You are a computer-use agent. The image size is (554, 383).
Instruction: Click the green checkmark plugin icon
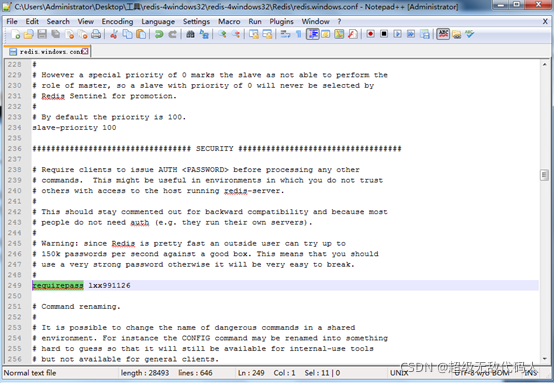tap(470, 34)
